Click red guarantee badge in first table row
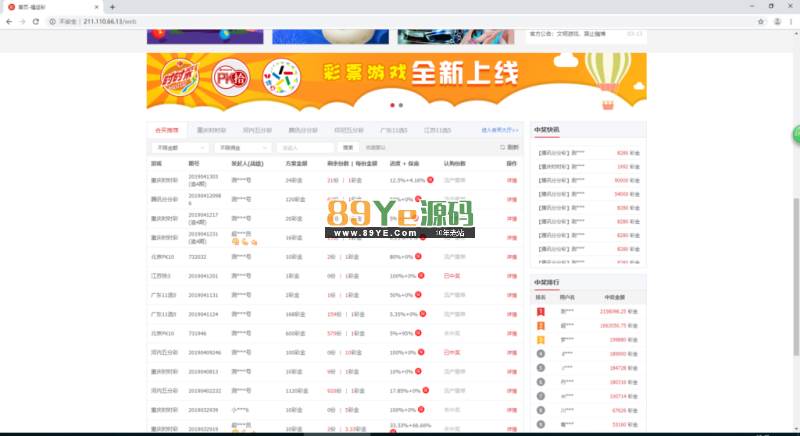Viewport: 800px width, 436px height. tap(431, 180)
